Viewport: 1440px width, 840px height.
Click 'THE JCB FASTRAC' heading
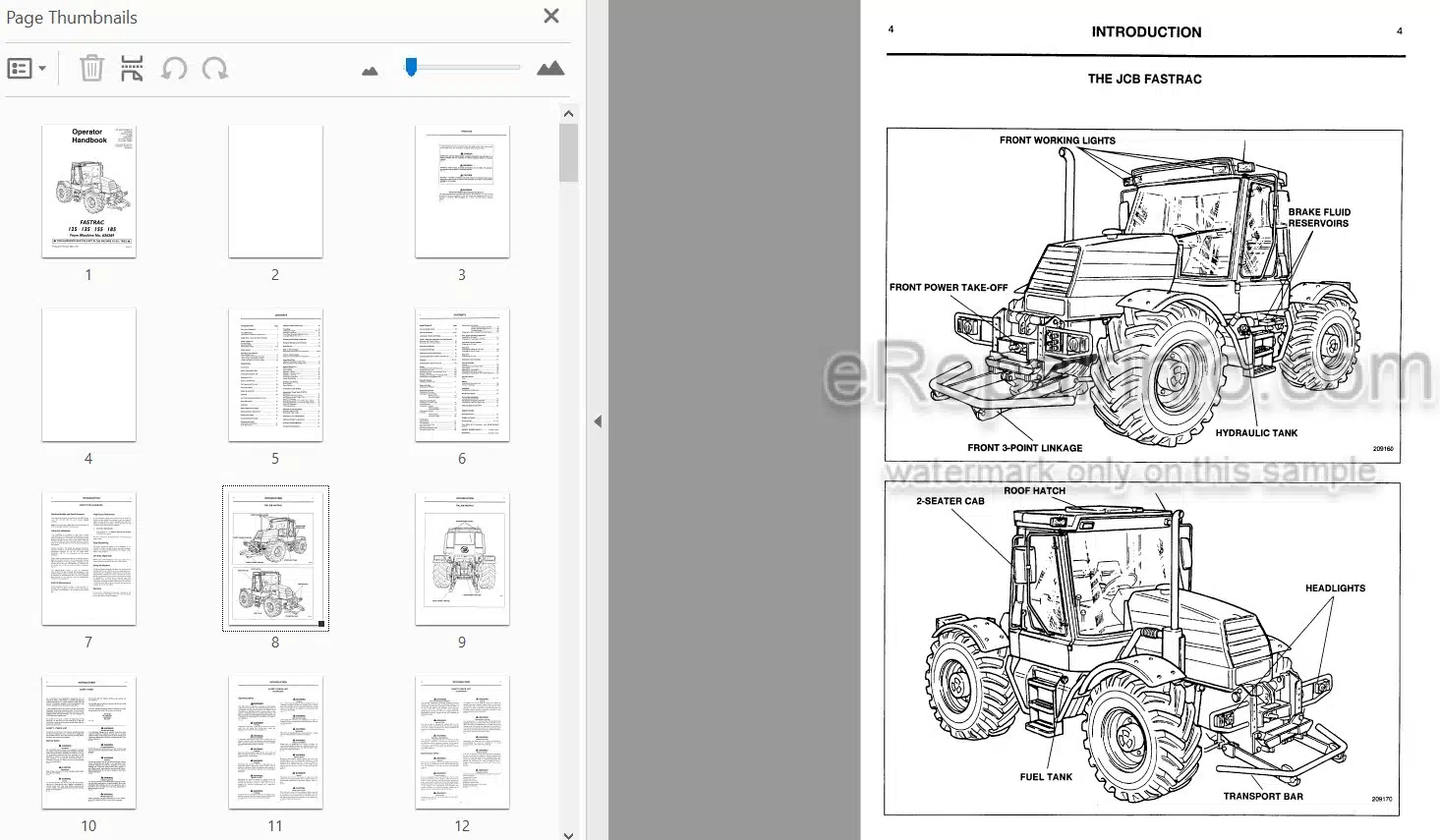coord(1144,79)
